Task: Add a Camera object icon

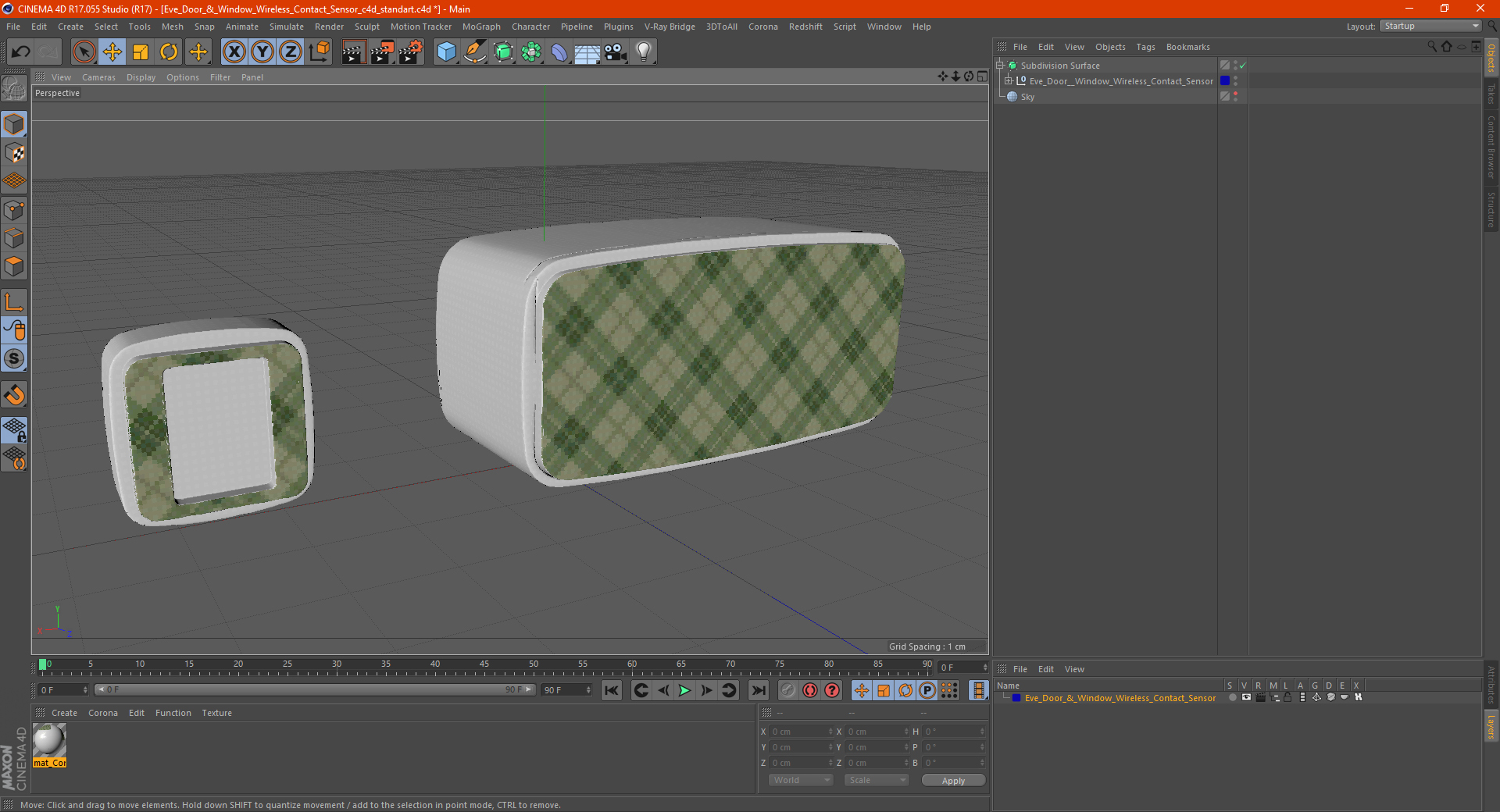Action: coord(616,52)
